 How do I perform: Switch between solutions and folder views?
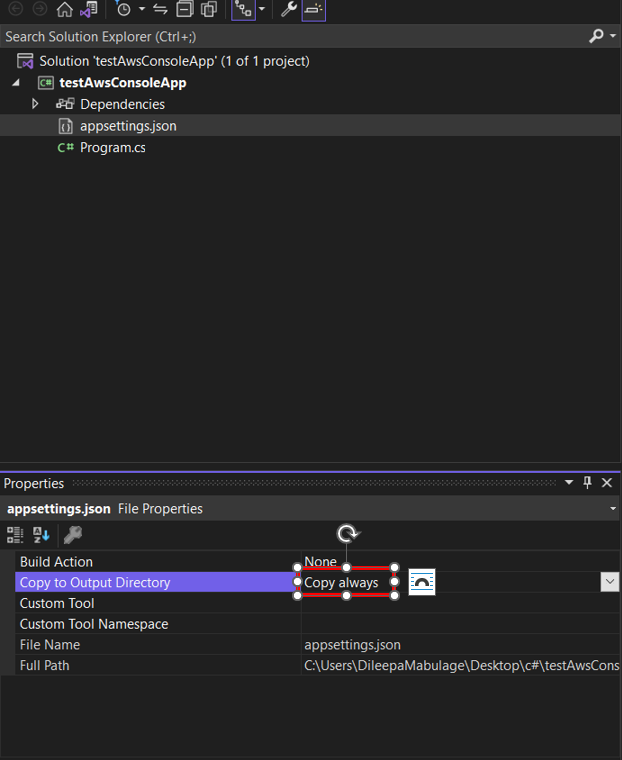[89, 9]
